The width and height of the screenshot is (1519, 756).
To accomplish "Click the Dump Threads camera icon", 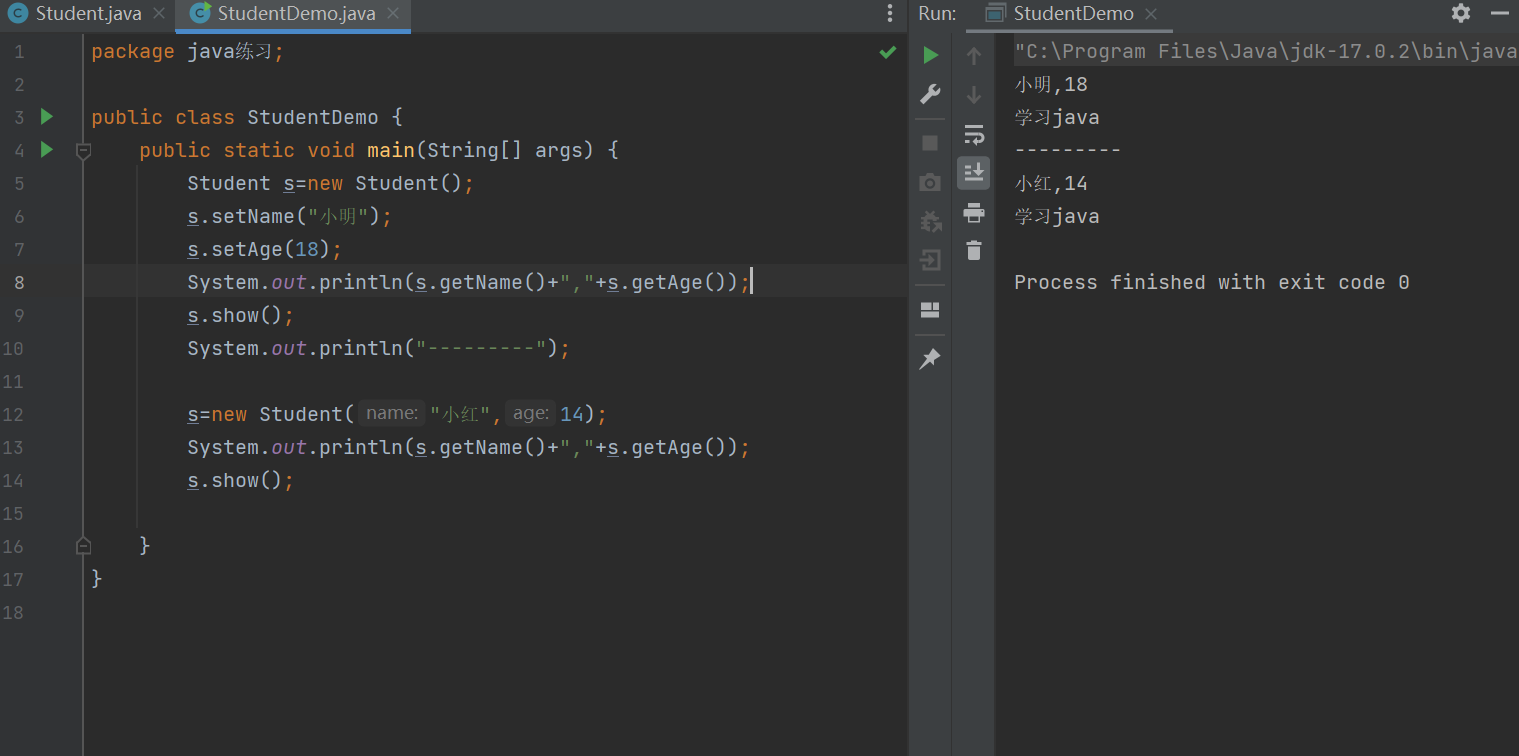I will click(x=930, y=182).
